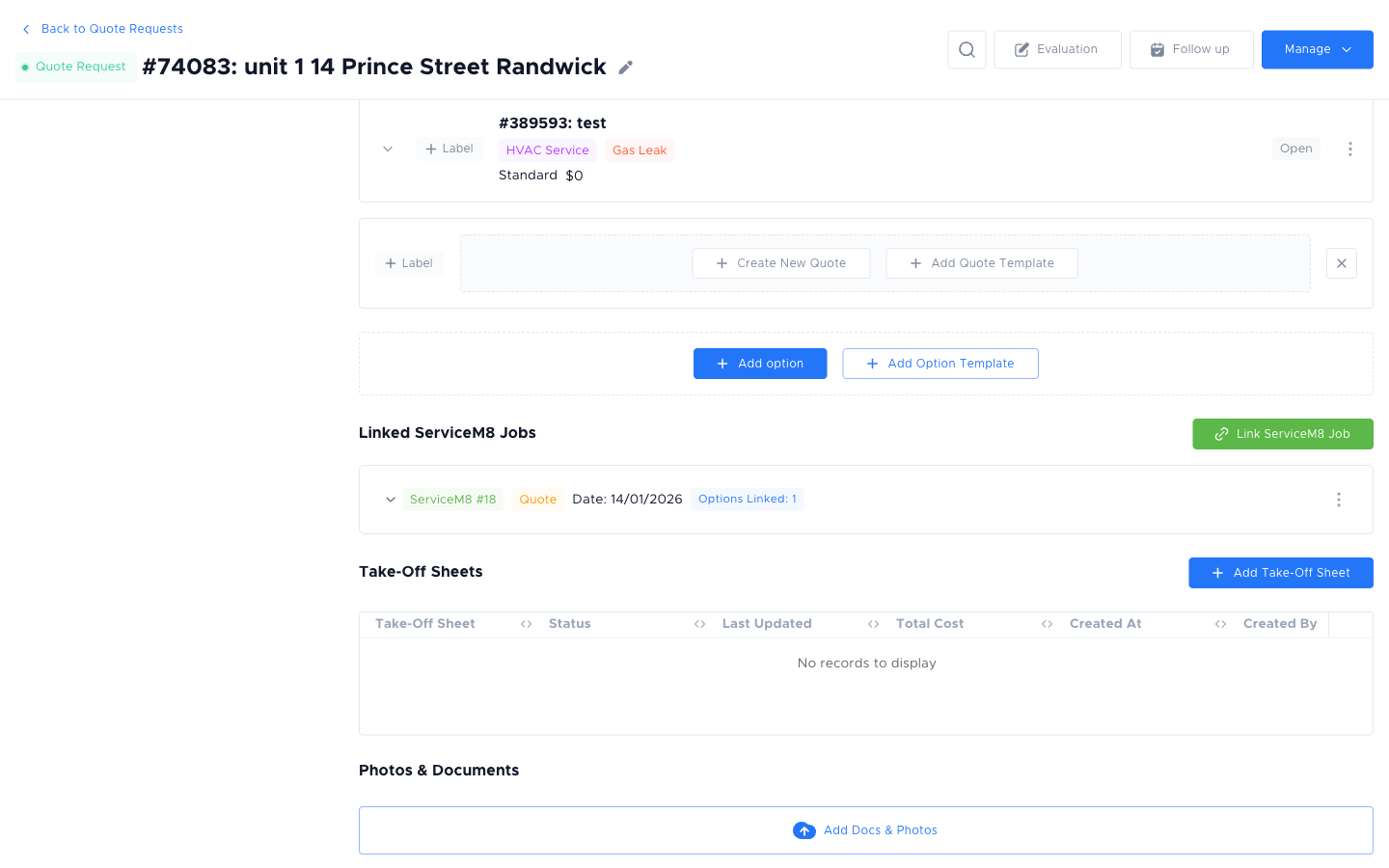
Task: Sort by the Status column header
Action: (x=570, y=624)
